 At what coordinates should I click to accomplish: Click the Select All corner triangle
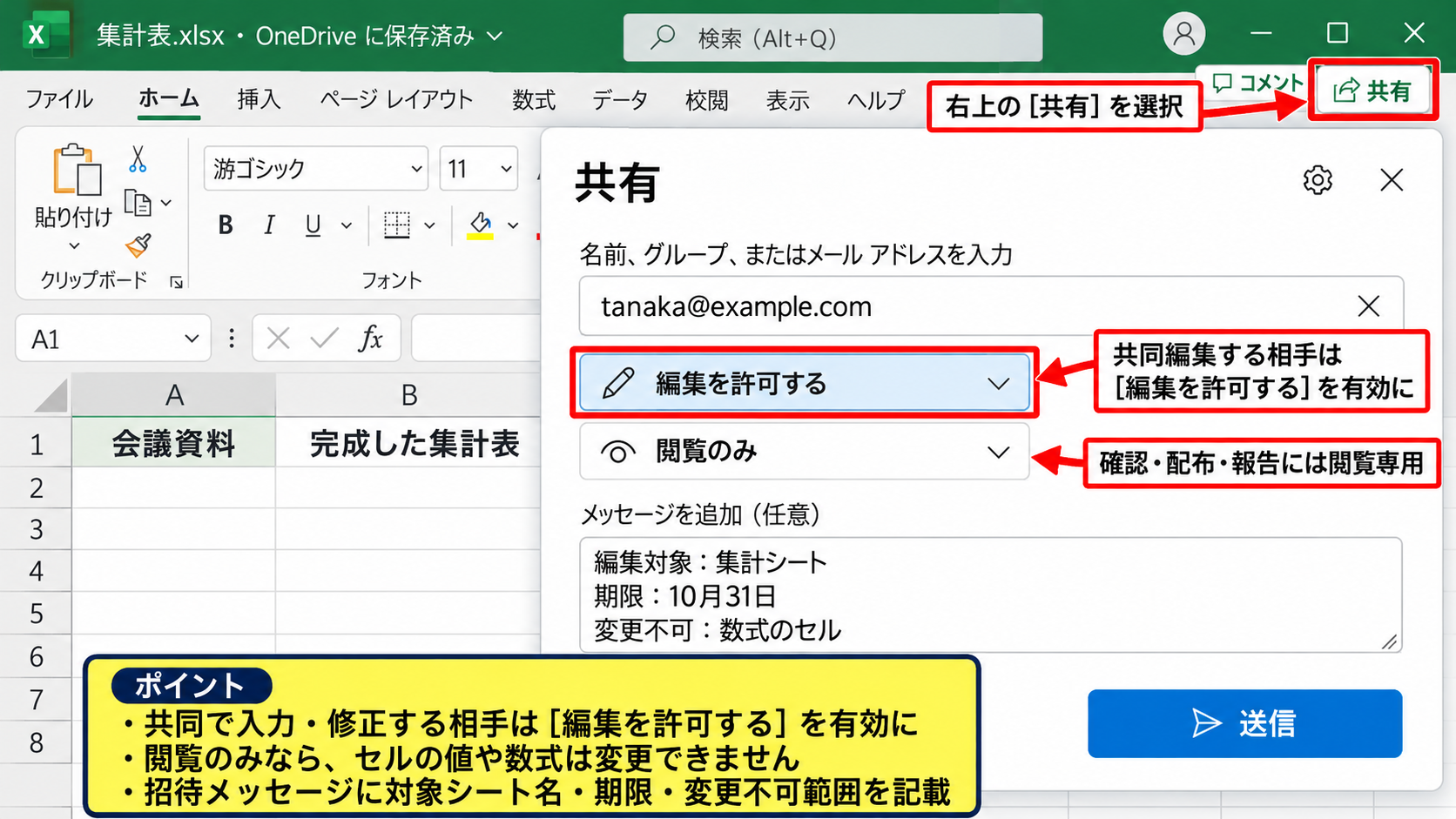coord(51,395)
